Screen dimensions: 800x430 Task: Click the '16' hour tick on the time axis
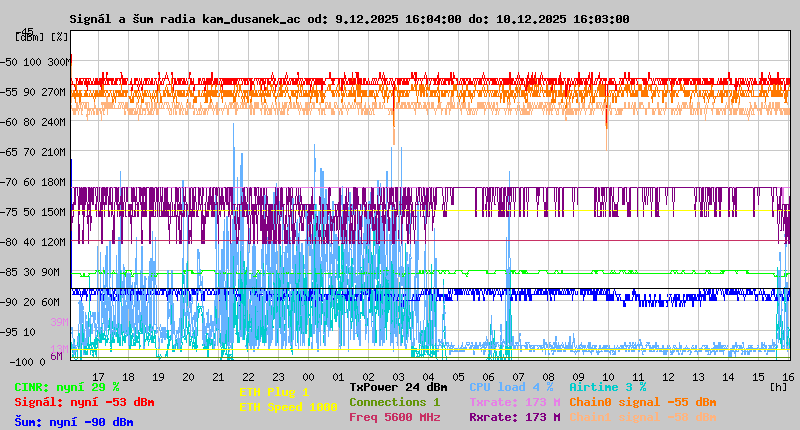pos(788,377)
